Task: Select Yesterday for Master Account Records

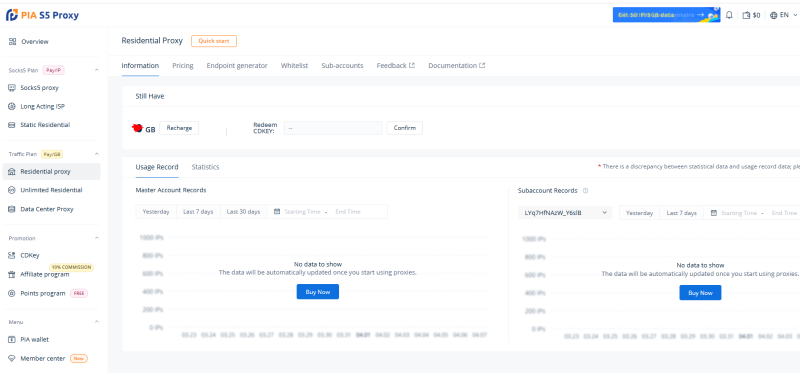Action: point(156,211)
